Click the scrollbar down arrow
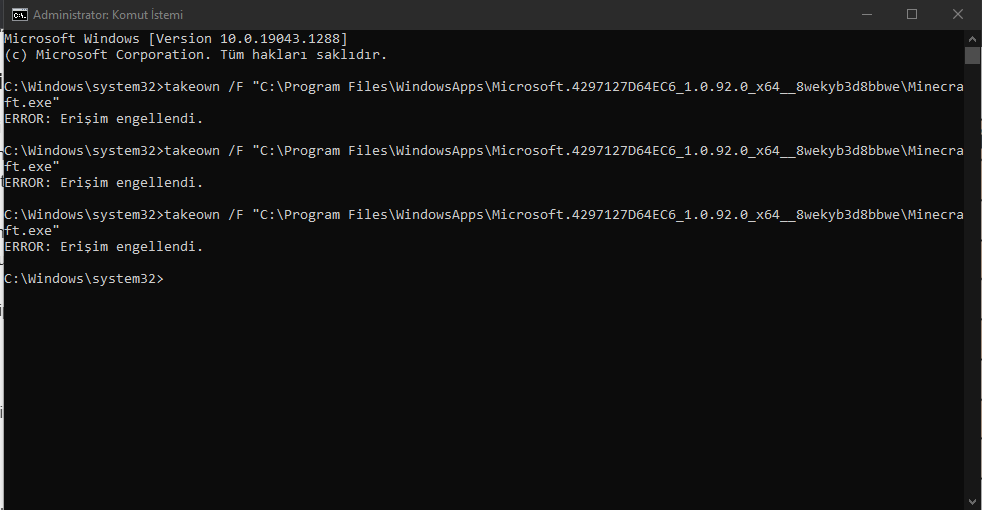 click(x=972, y=500)
